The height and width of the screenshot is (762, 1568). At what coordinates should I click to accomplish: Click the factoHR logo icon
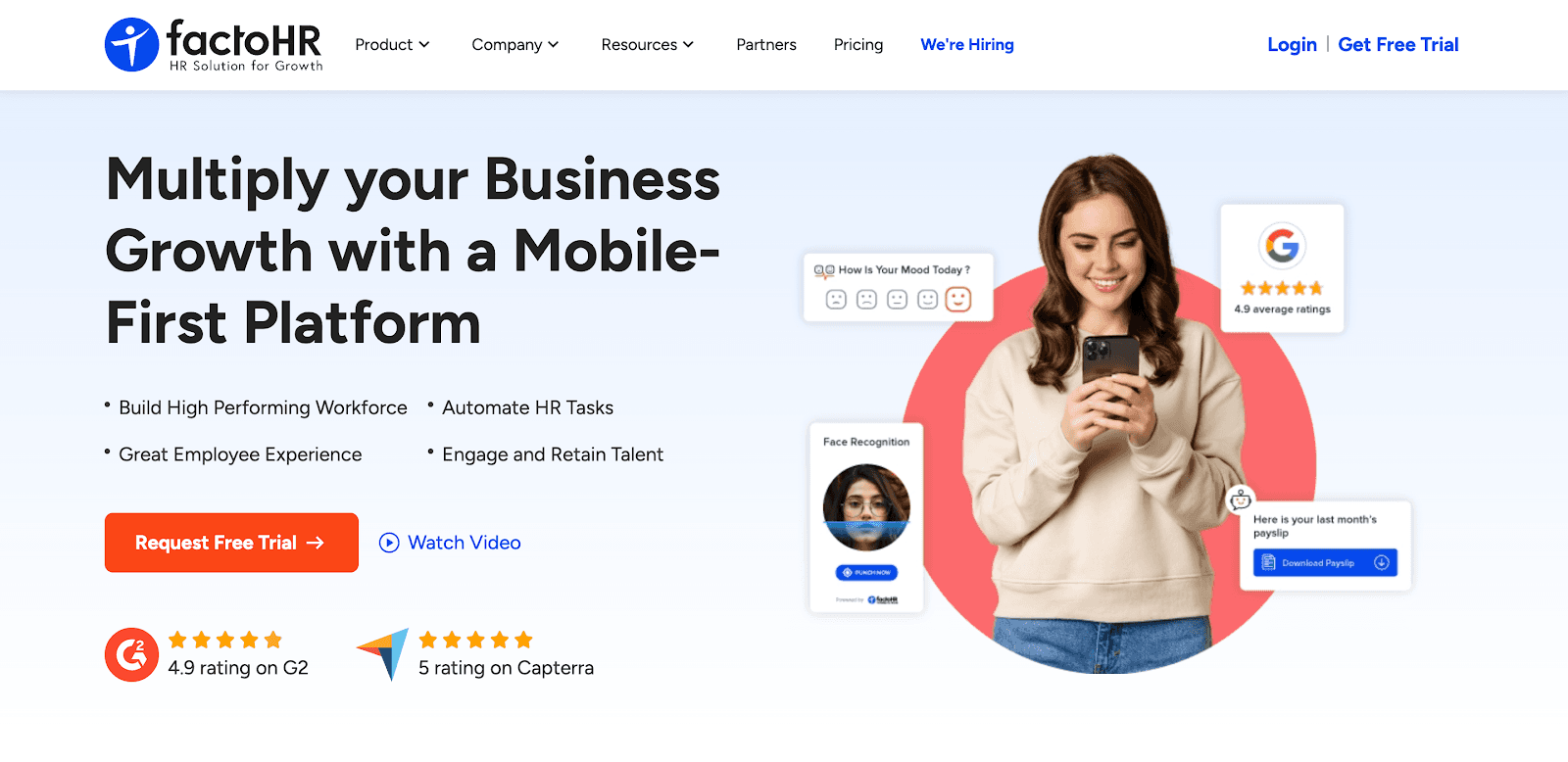131,45
